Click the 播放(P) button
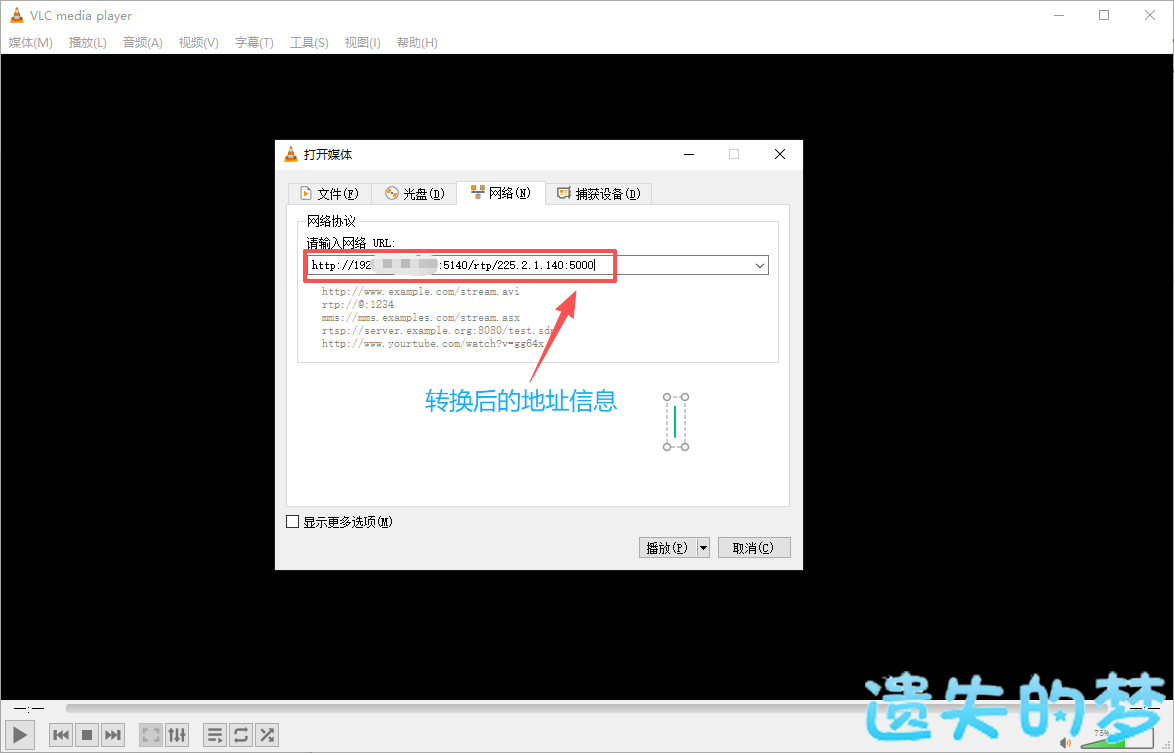This screenshot has width=1174, height=753. 667,548
